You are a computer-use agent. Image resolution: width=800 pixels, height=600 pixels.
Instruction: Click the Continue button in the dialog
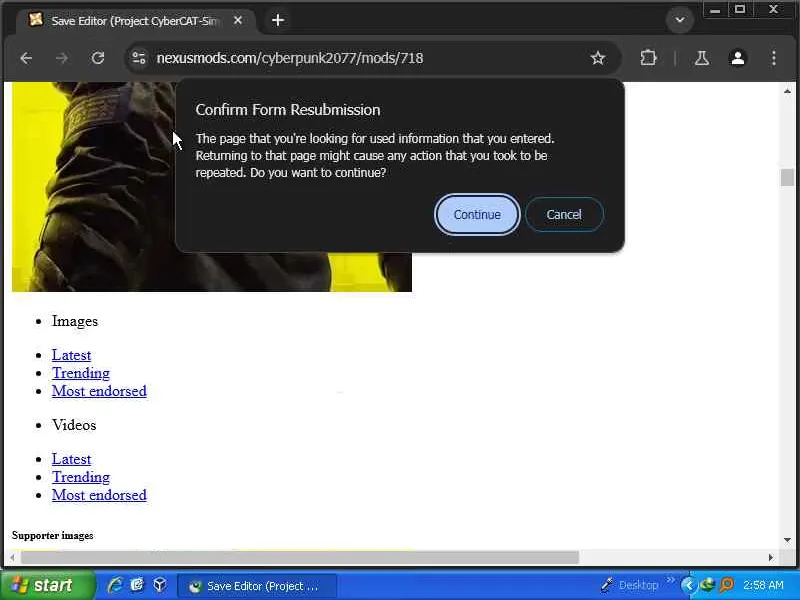[477, 214]
